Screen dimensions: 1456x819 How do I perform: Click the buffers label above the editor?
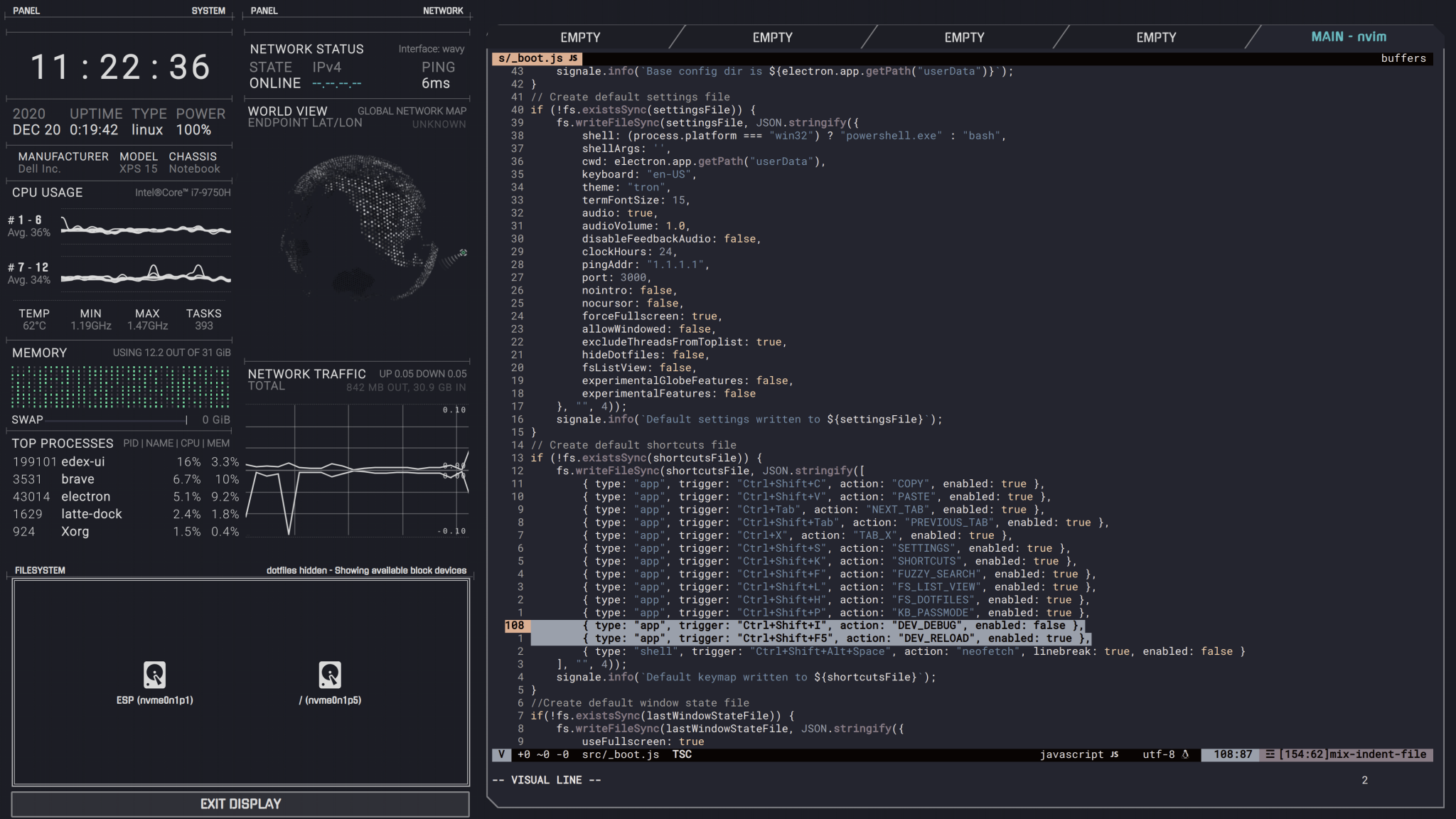[1403, 58]
